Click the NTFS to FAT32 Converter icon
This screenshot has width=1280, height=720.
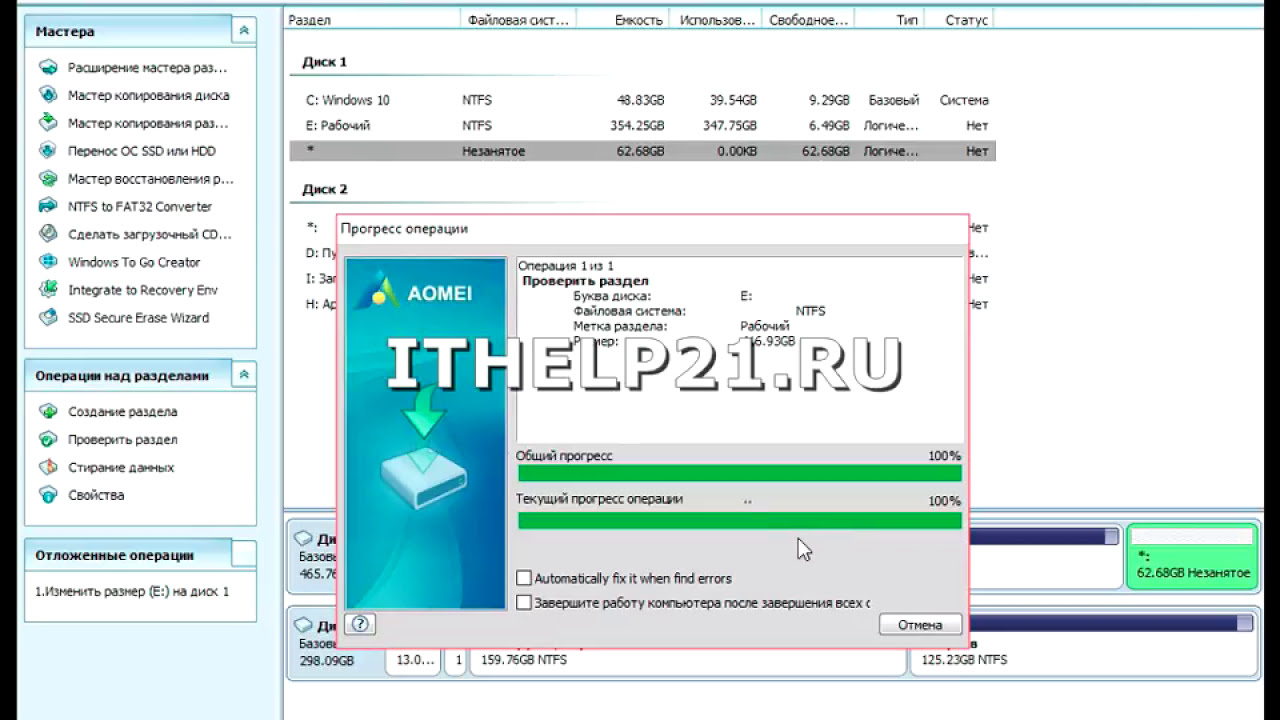[48, 206]
